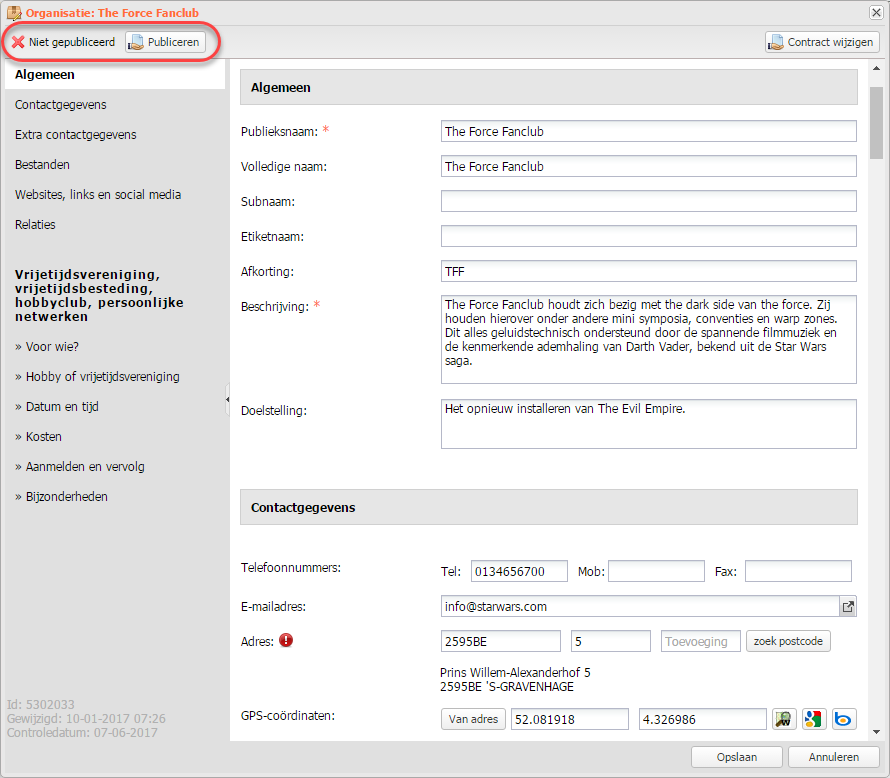Open location in street map icon
This screenshot has height=778, width=890.
tap(784, 719)
